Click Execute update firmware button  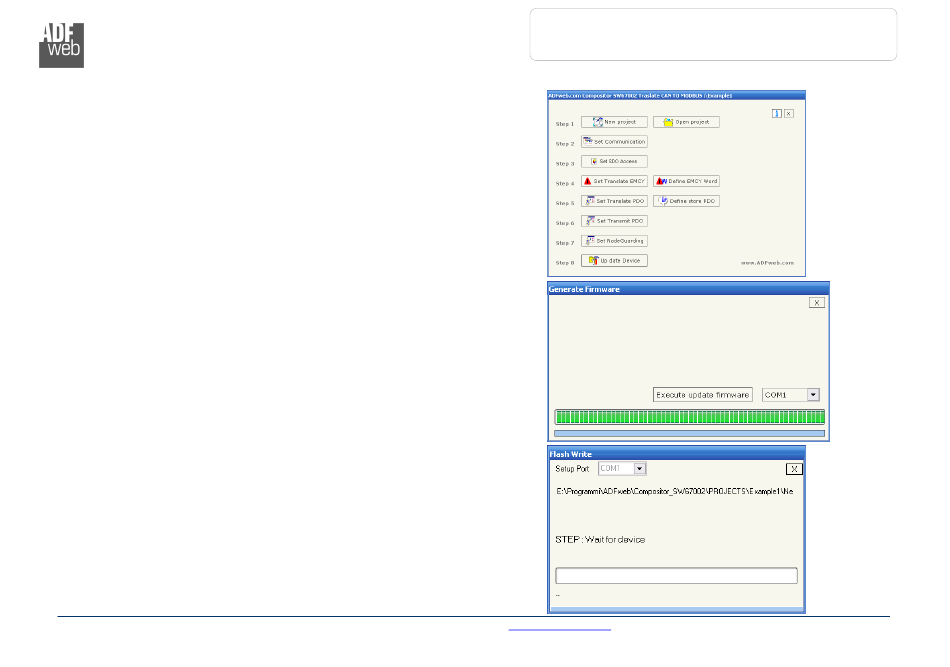[x=703, y=395]
